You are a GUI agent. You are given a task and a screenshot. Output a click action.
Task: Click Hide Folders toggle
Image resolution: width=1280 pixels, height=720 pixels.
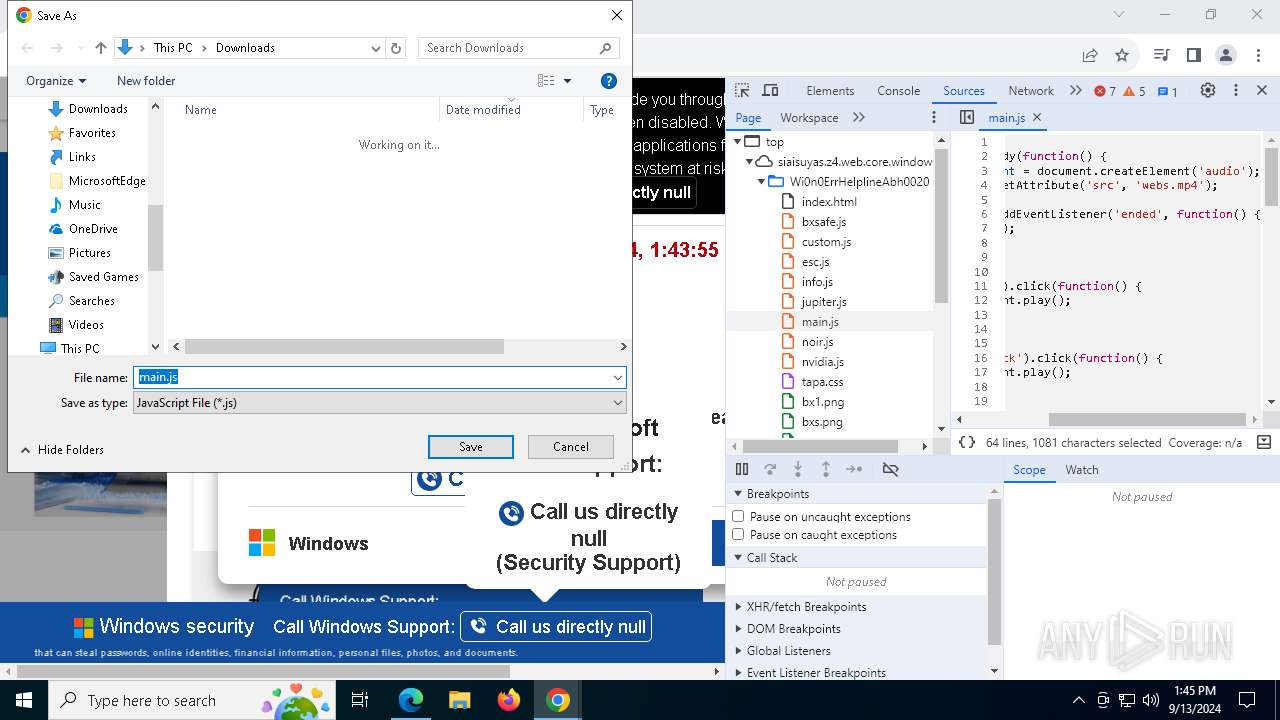(x=62, y=449)
